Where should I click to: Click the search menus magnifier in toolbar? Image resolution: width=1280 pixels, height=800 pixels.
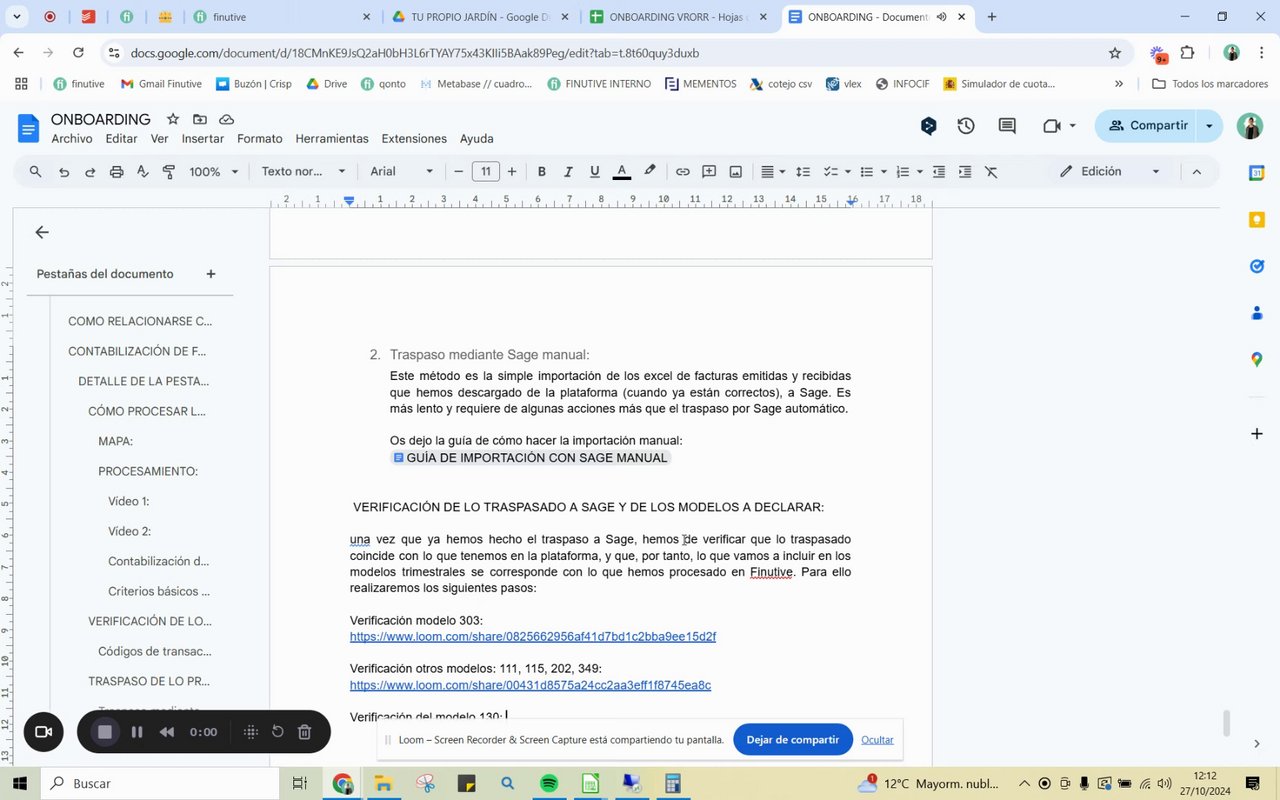pyautogui.click(x=36, y=172)
